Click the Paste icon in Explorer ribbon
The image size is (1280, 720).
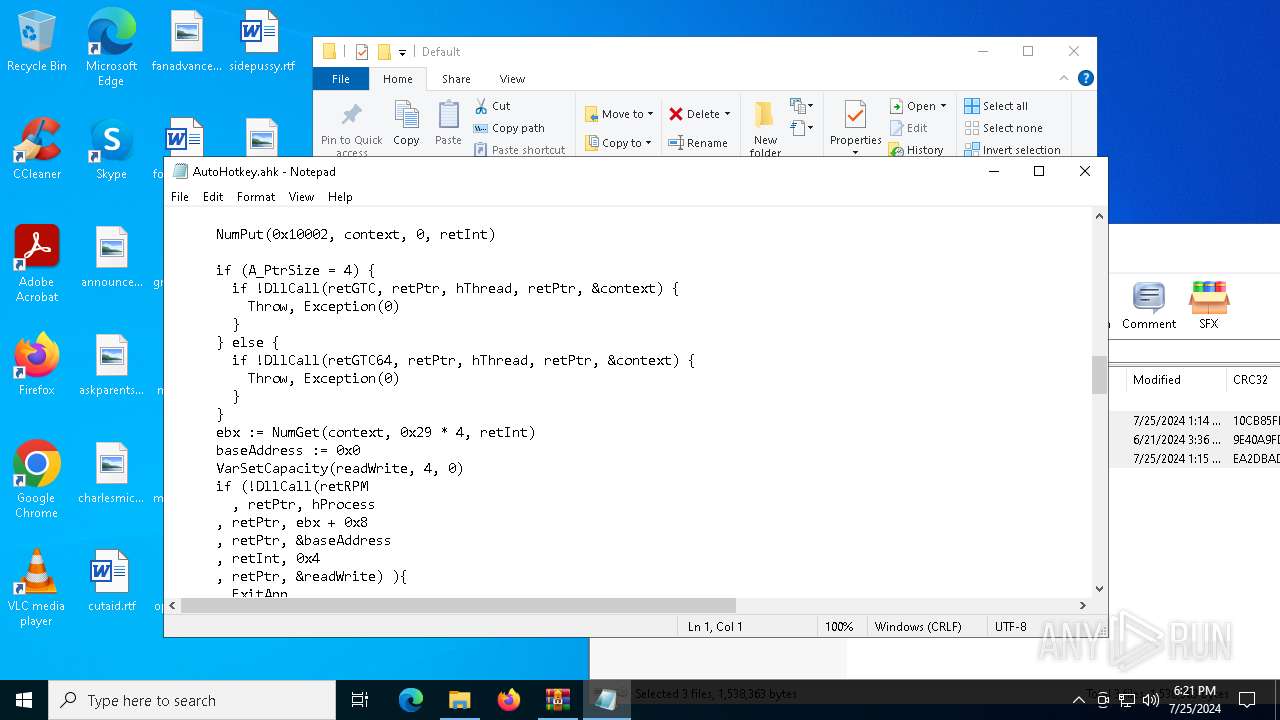(448, 123)
